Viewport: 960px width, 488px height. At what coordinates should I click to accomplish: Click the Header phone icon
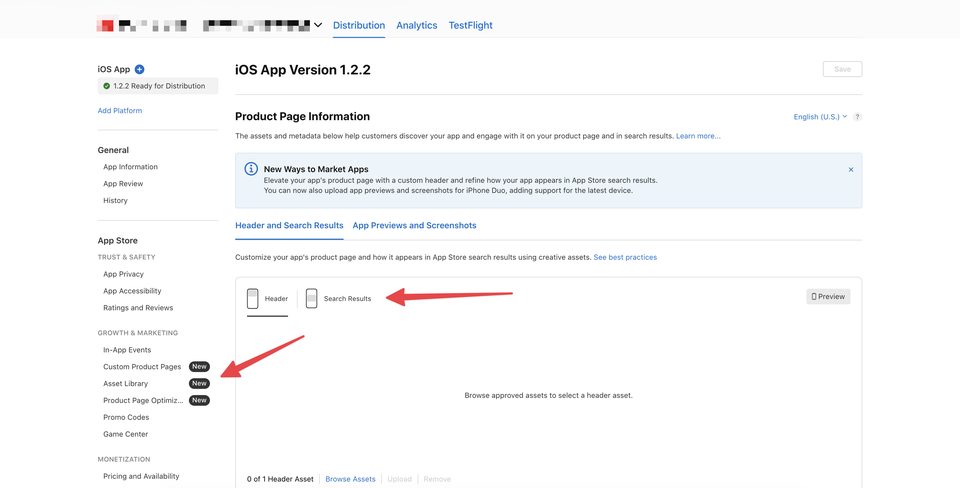(x=252, y=299)
